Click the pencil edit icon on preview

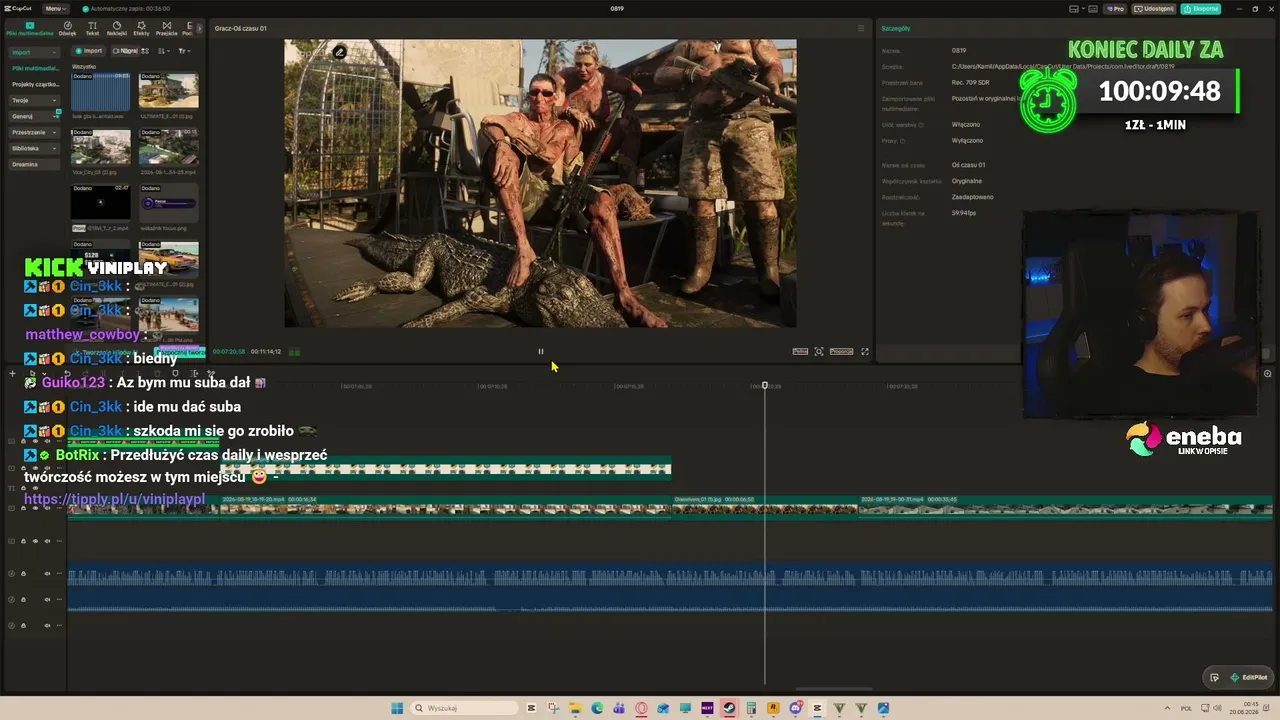click(x=340, y=52)
